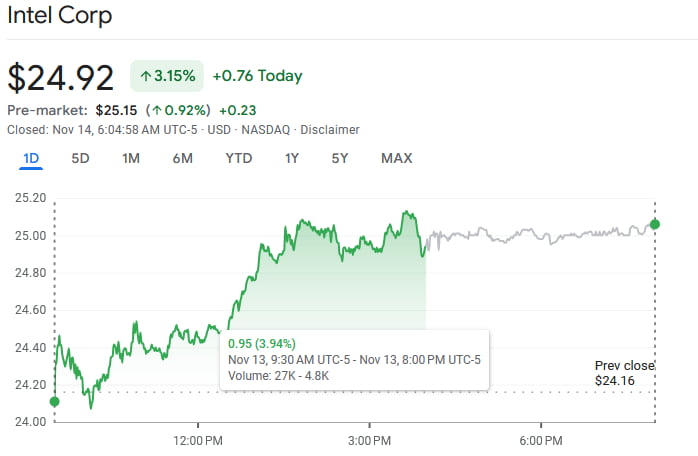Open the Disclaimer link
The height and width of the screenshot is (456, 698).
(x=330, y=130)
